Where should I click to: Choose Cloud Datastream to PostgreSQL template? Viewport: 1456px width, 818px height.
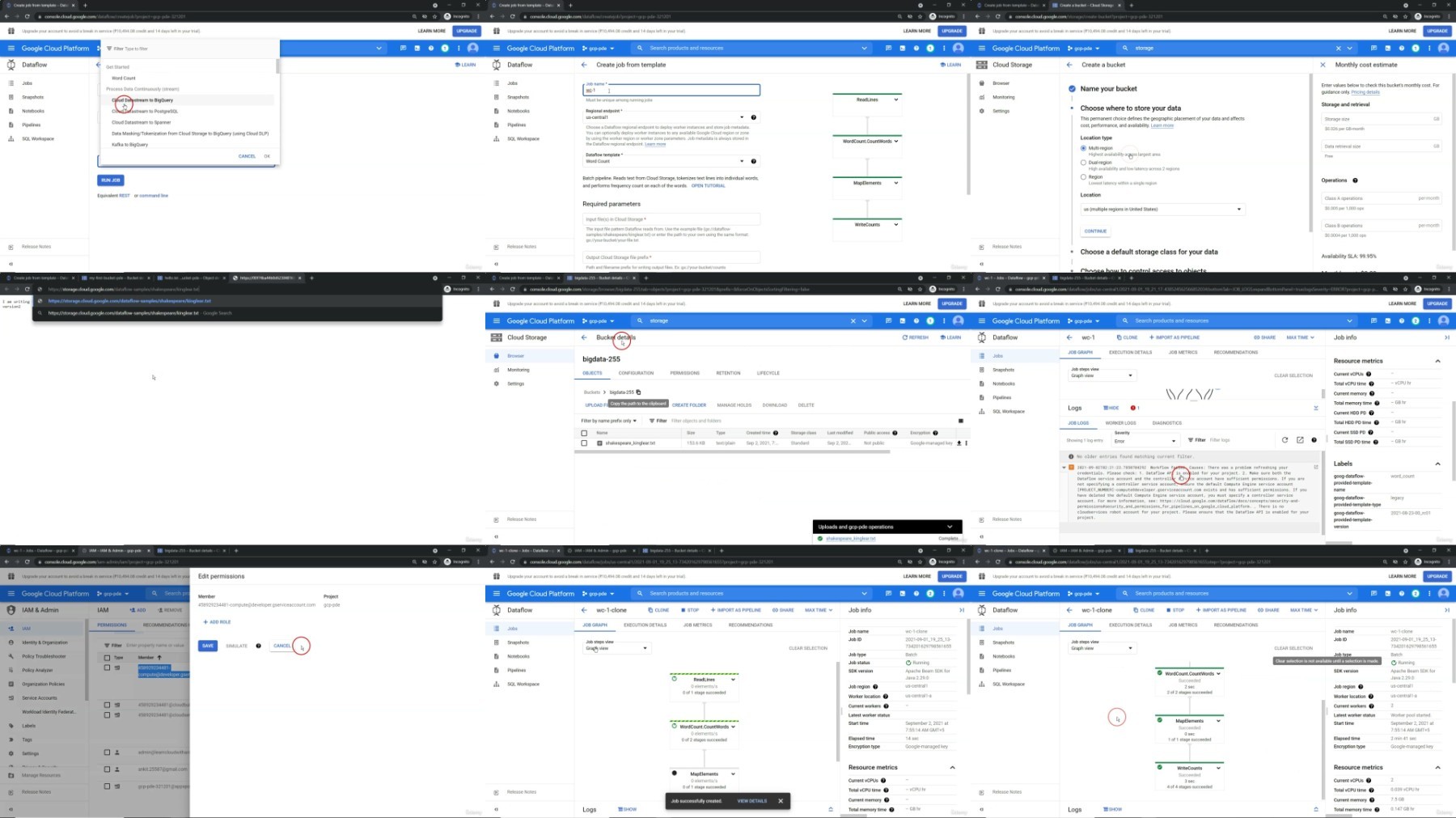pyautogui.click(x=145, y=112)
